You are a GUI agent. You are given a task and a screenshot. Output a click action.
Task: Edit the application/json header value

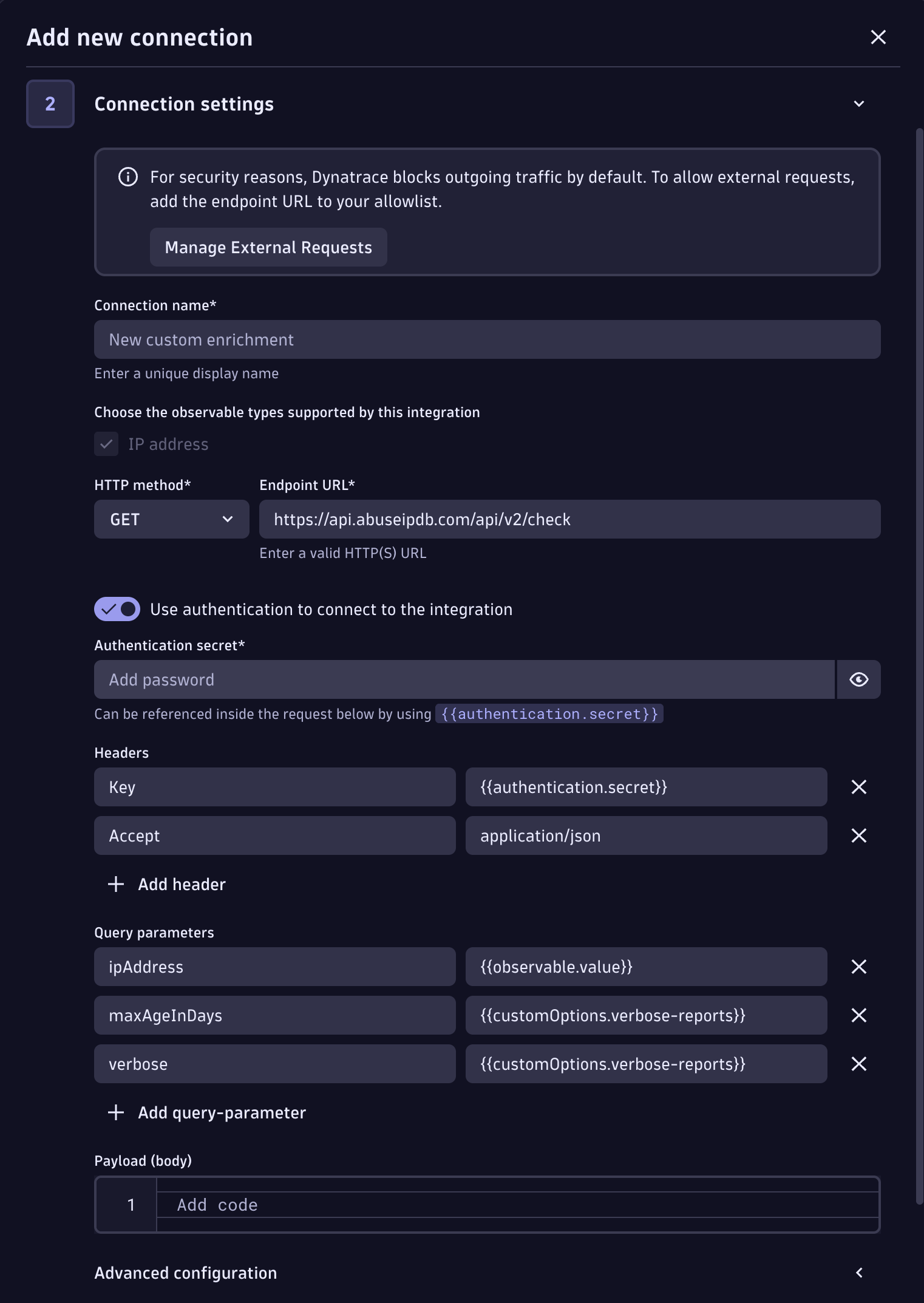[646, 835]
